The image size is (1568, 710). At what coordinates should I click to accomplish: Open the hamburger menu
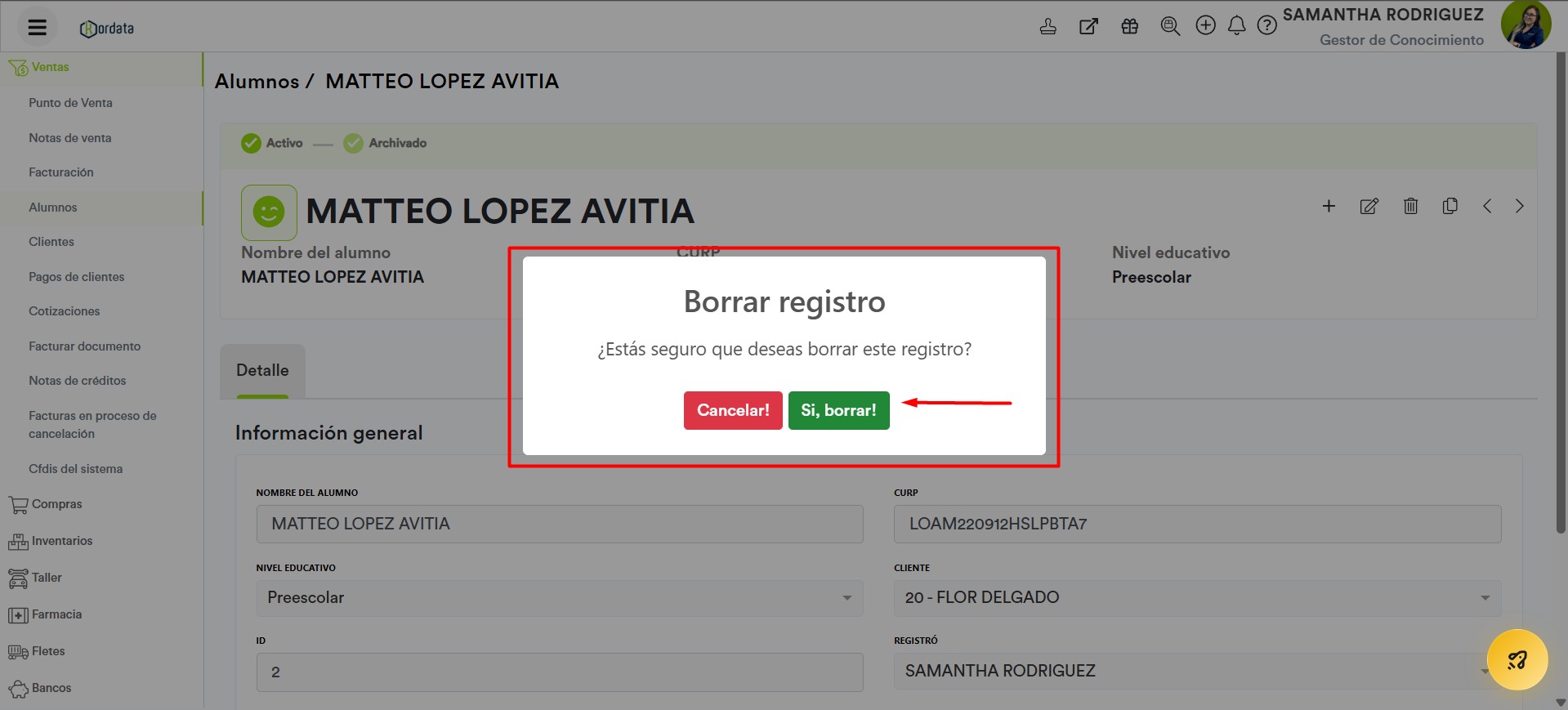pos(37,27)
